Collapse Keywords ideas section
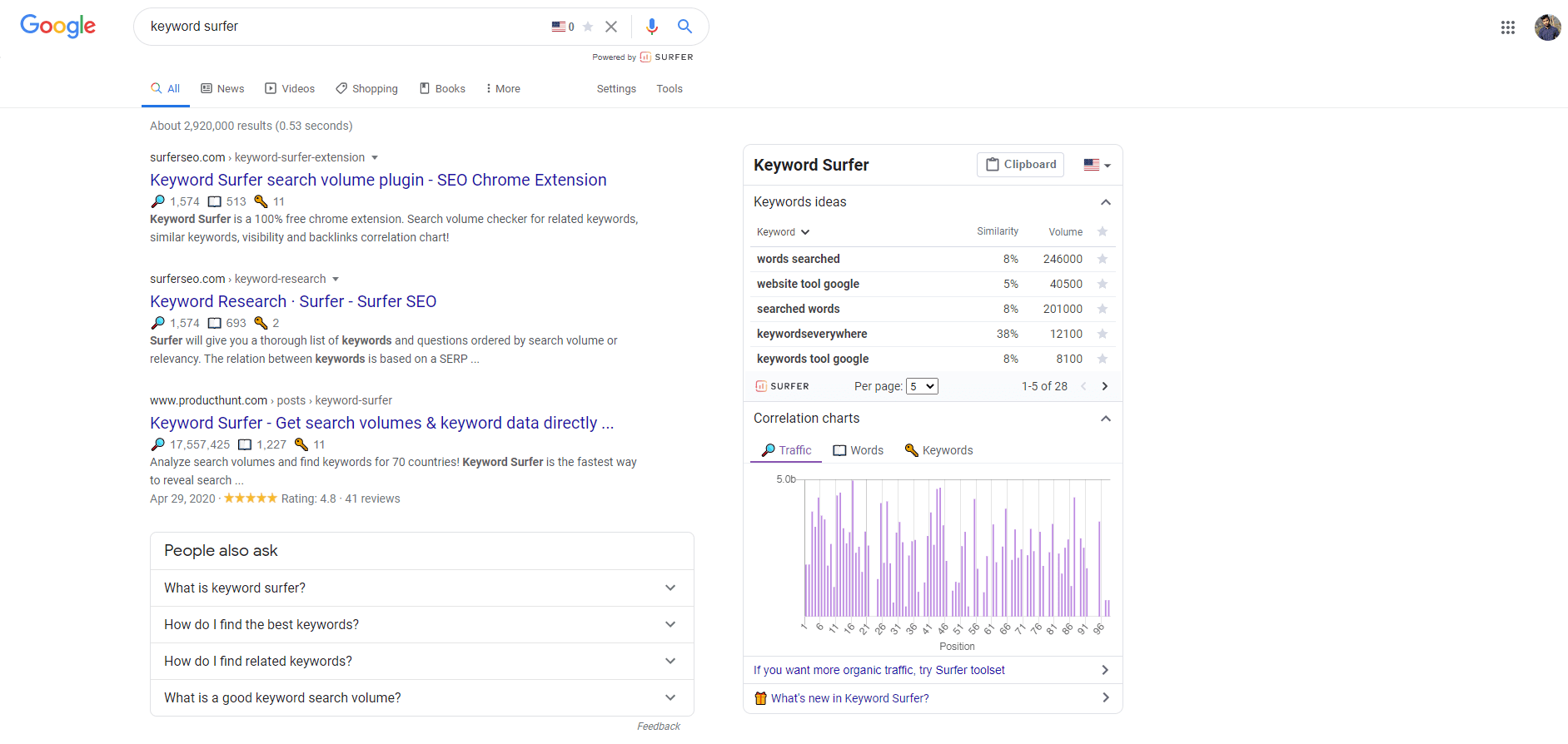This screenshot has height=744, width=1568. [1106, 202]
